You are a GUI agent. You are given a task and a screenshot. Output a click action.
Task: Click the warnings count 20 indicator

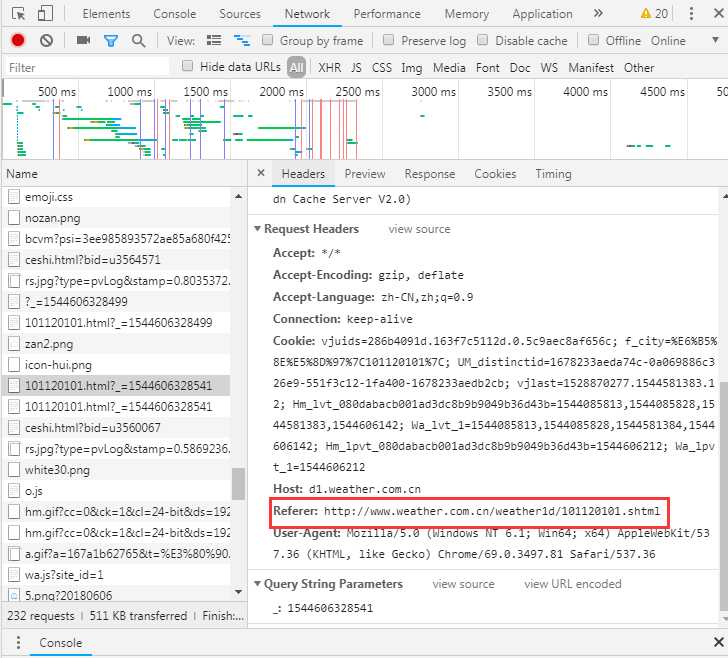coord(654,13)
